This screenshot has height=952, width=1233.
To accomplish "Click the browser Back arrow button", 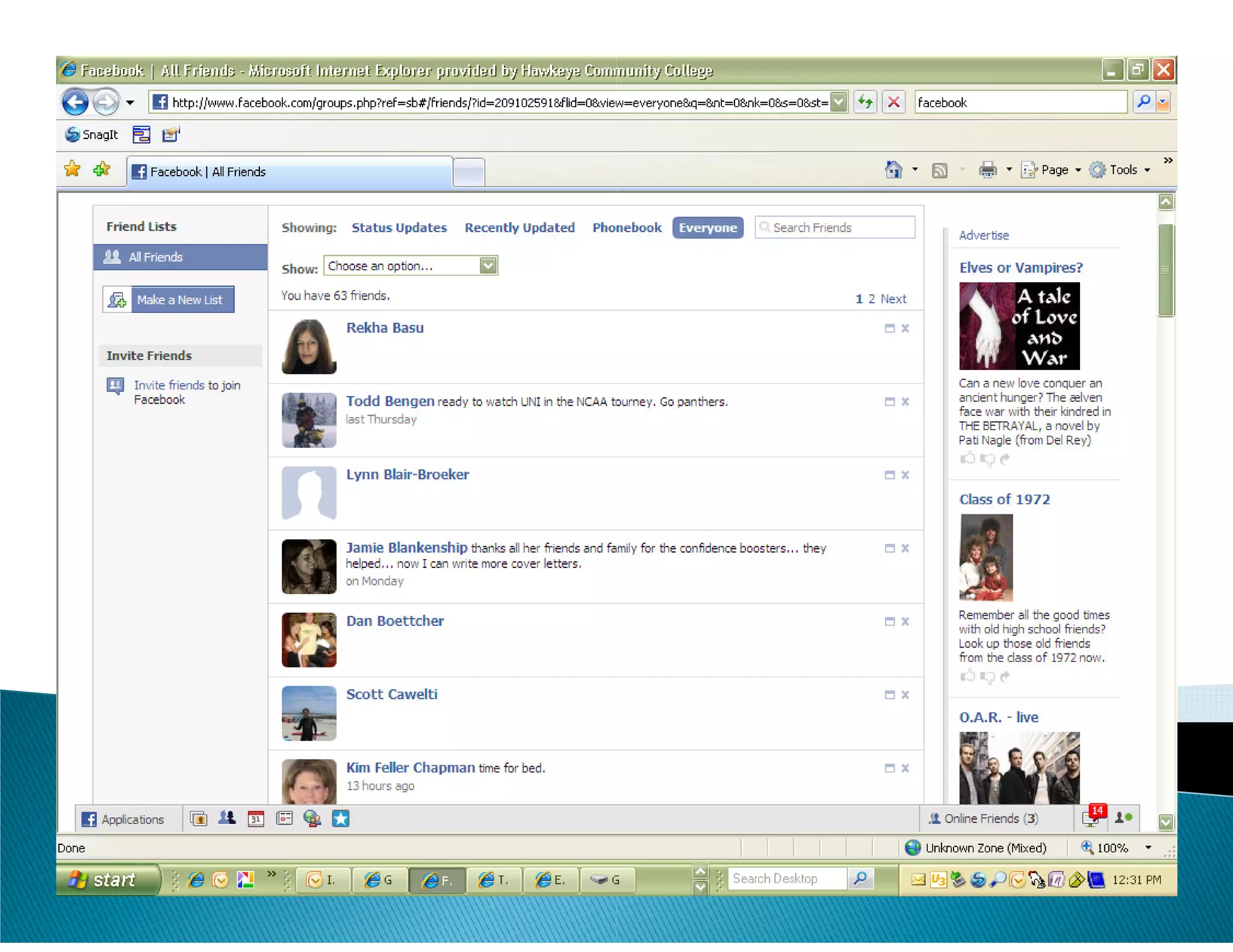I will pos(75,102).
